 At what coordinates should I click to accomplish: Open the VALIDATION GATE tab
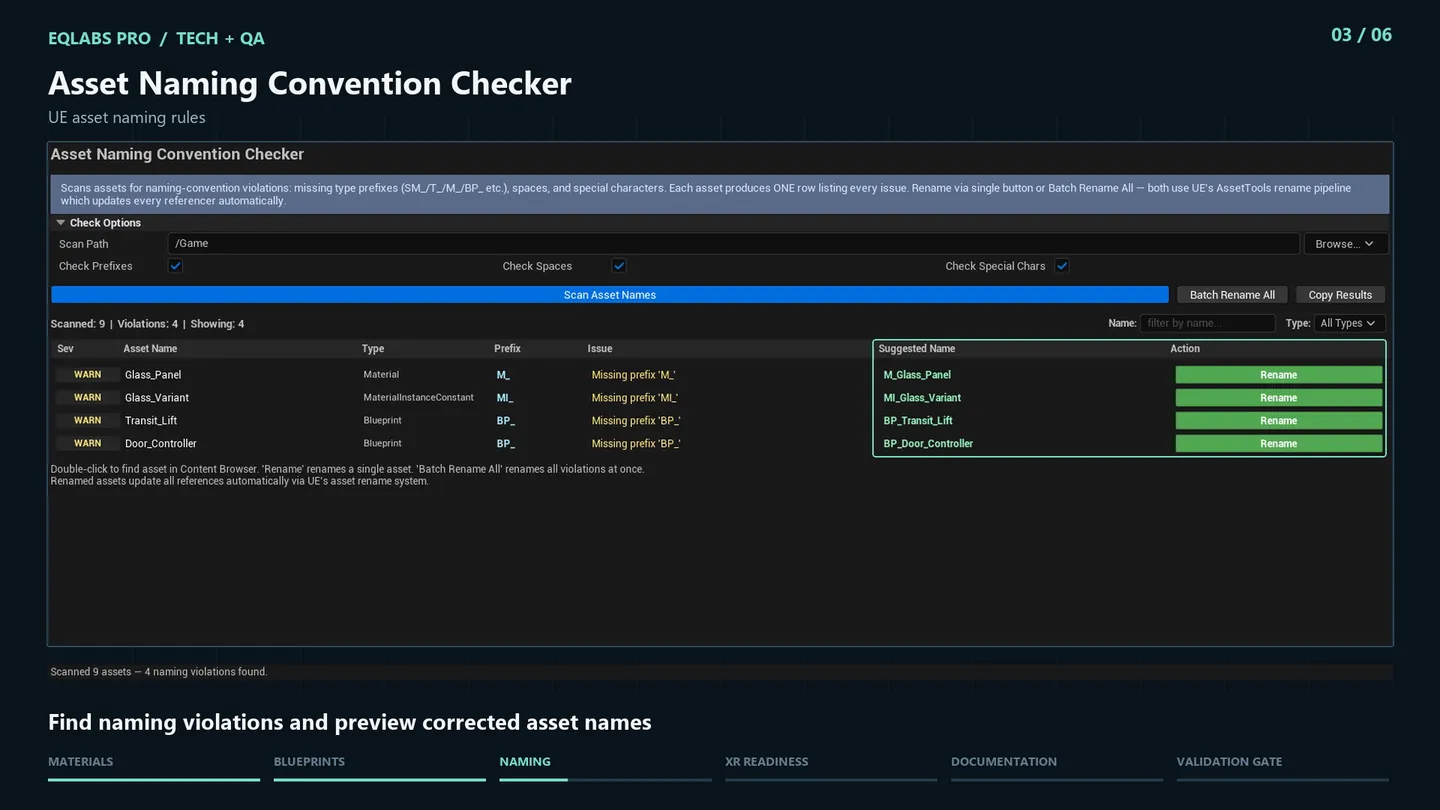coord(1229,762)
